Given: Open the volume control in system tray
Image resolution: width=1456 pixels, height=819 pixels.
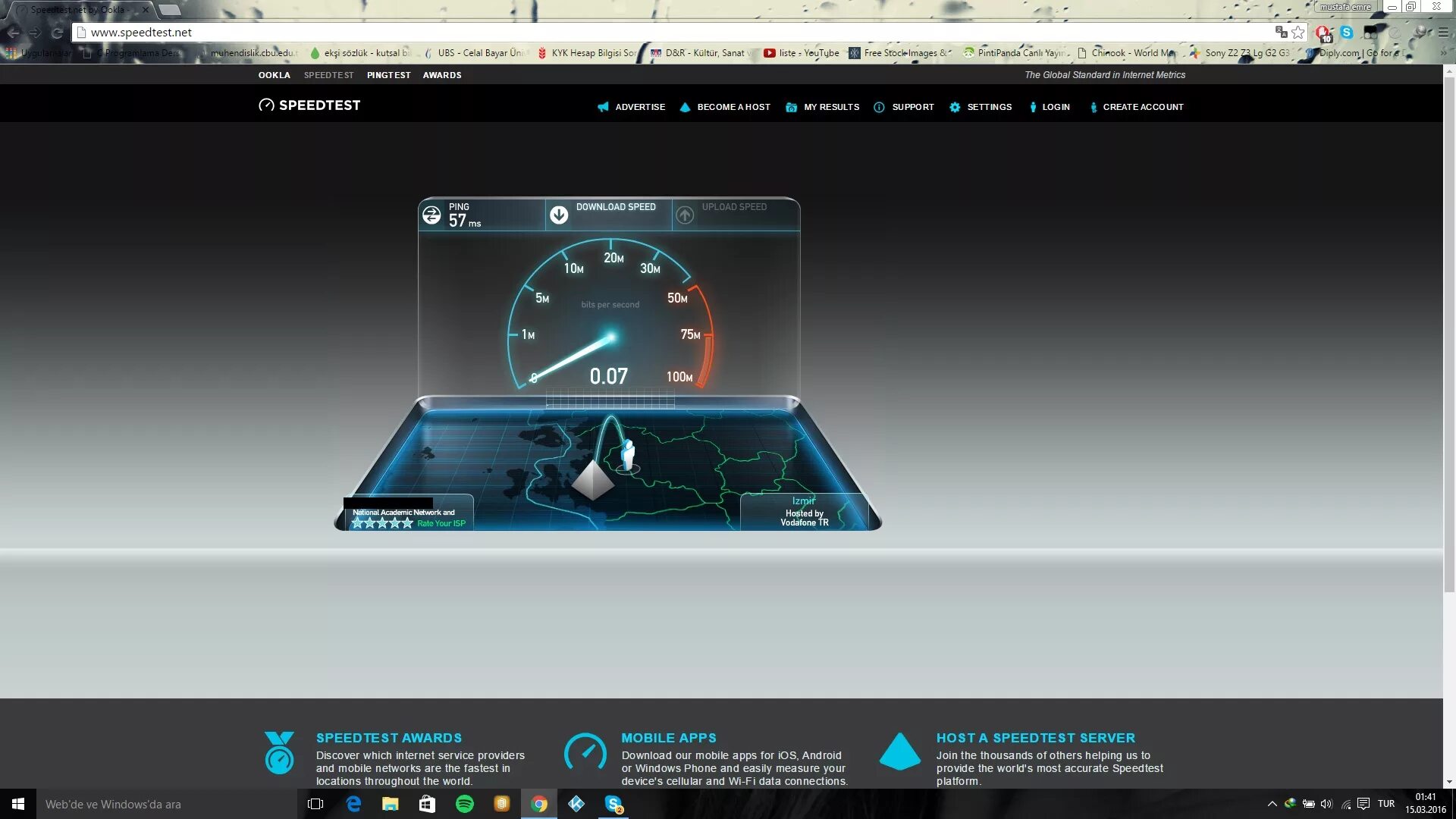Looking at the screenshot, I should point(1326,804).
